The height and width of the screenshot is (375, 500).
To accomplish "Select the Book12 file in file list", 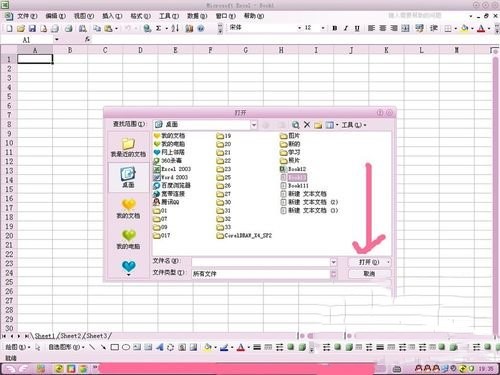I will point(293,169).
